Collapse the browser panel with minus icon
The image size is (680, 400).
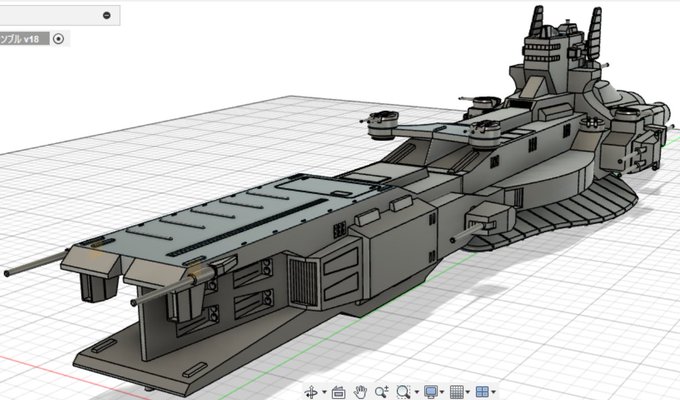(107, 15)
